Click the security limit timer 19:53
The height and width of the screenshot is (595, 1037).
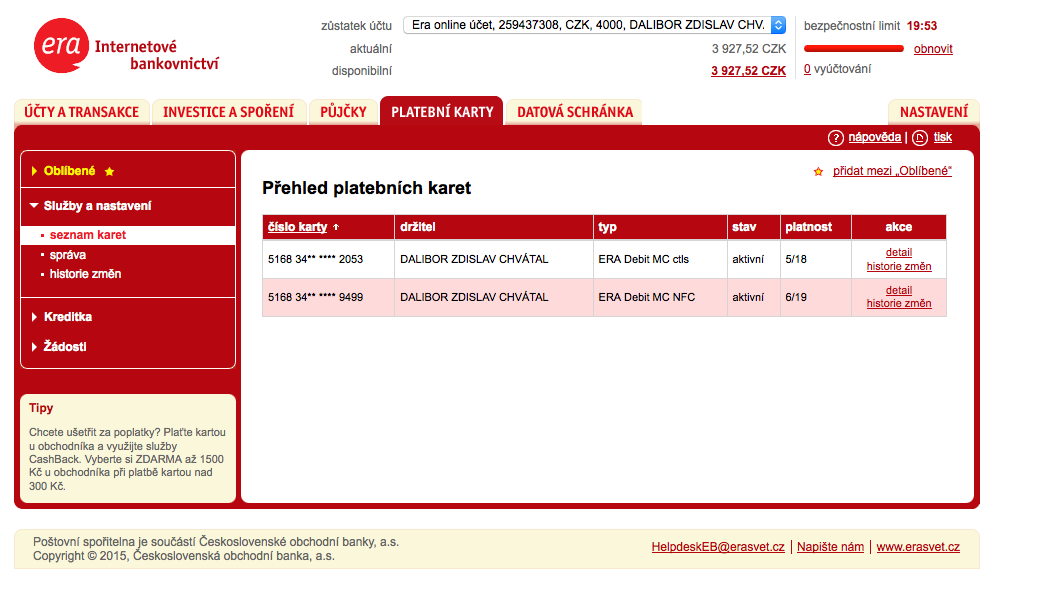pyautogui.click(x=922, y=26)
